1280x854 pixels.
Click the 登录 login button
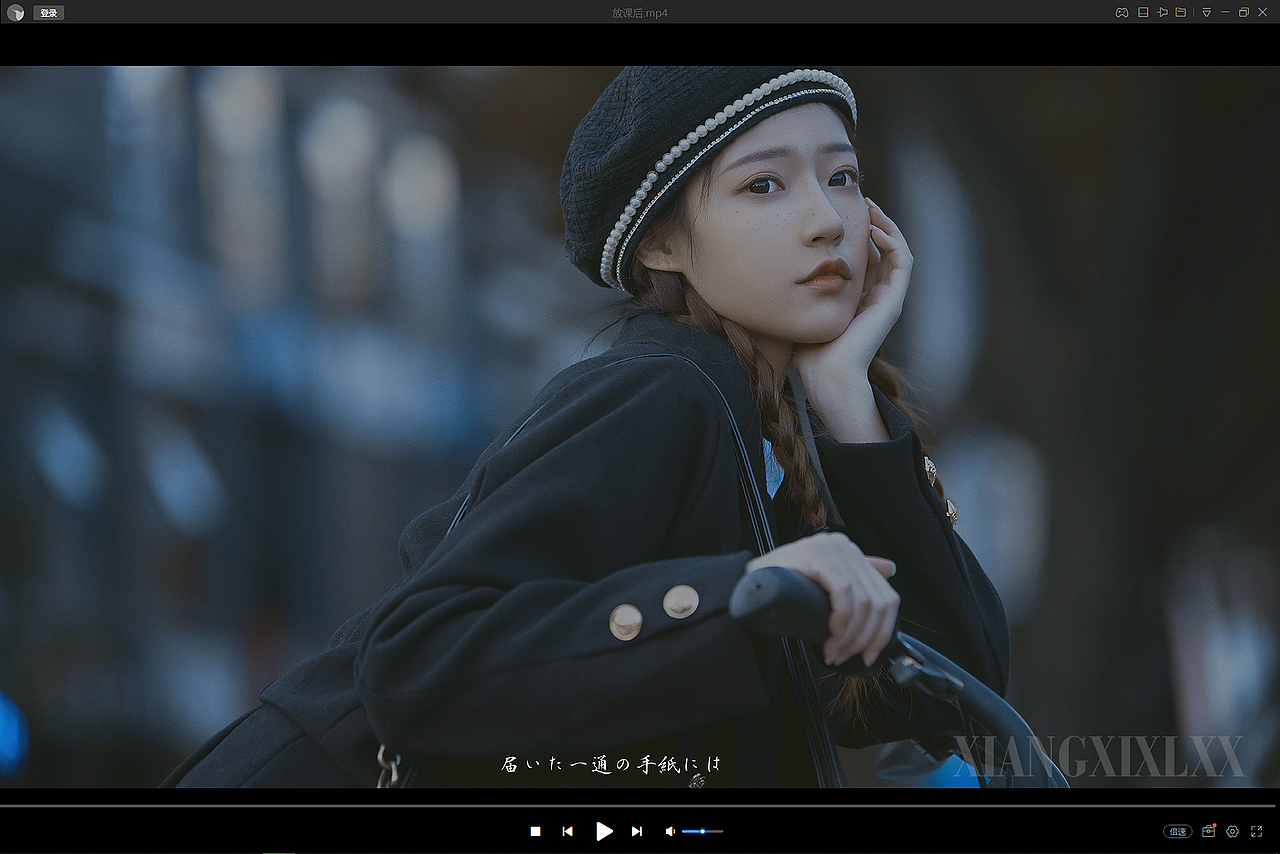click(x=48, y=13)
